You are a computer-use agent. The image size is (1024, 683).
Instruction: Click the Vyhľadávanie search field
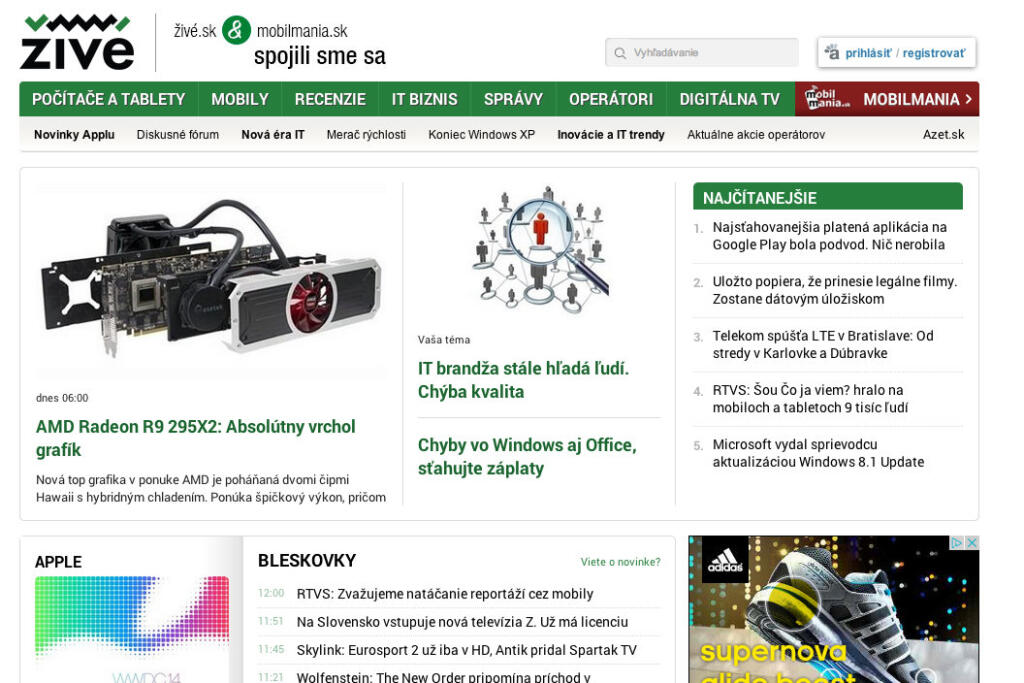701,52
